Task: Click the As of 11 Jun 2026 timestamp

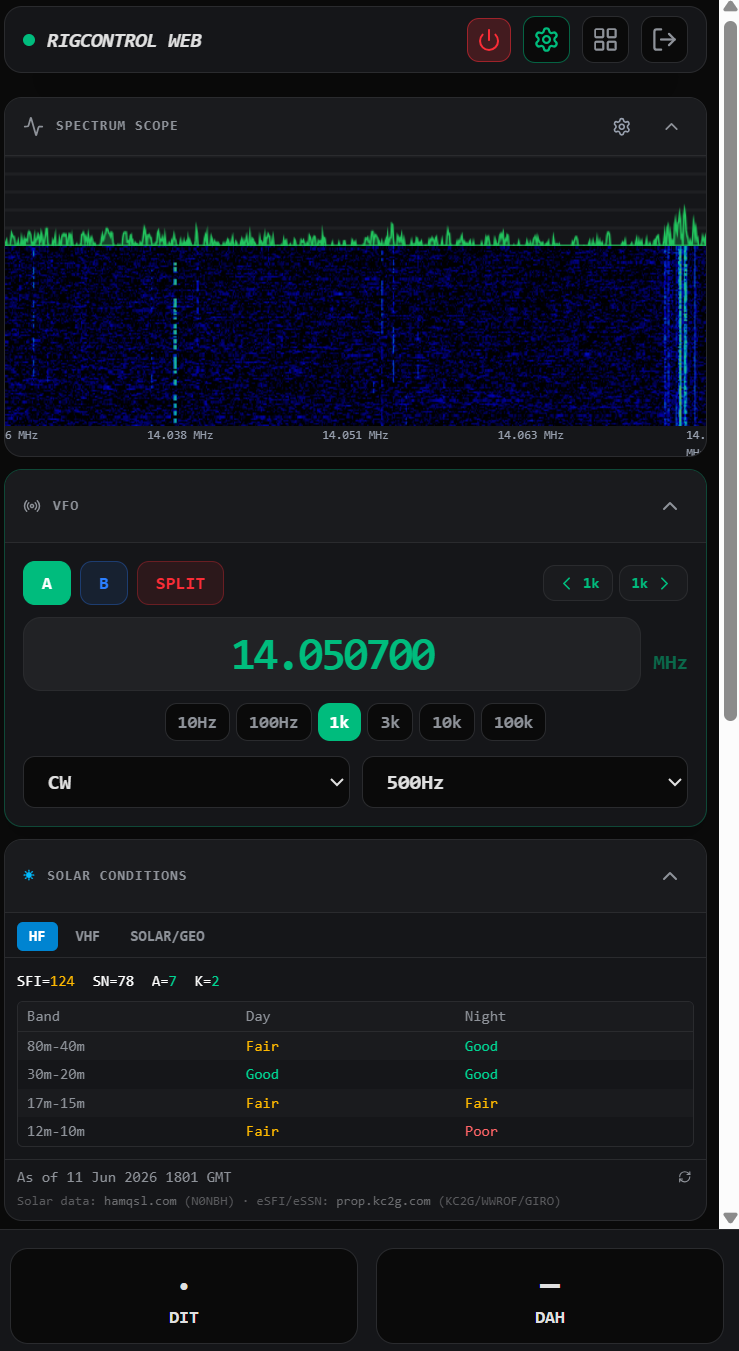Action: coord(124,1177)
